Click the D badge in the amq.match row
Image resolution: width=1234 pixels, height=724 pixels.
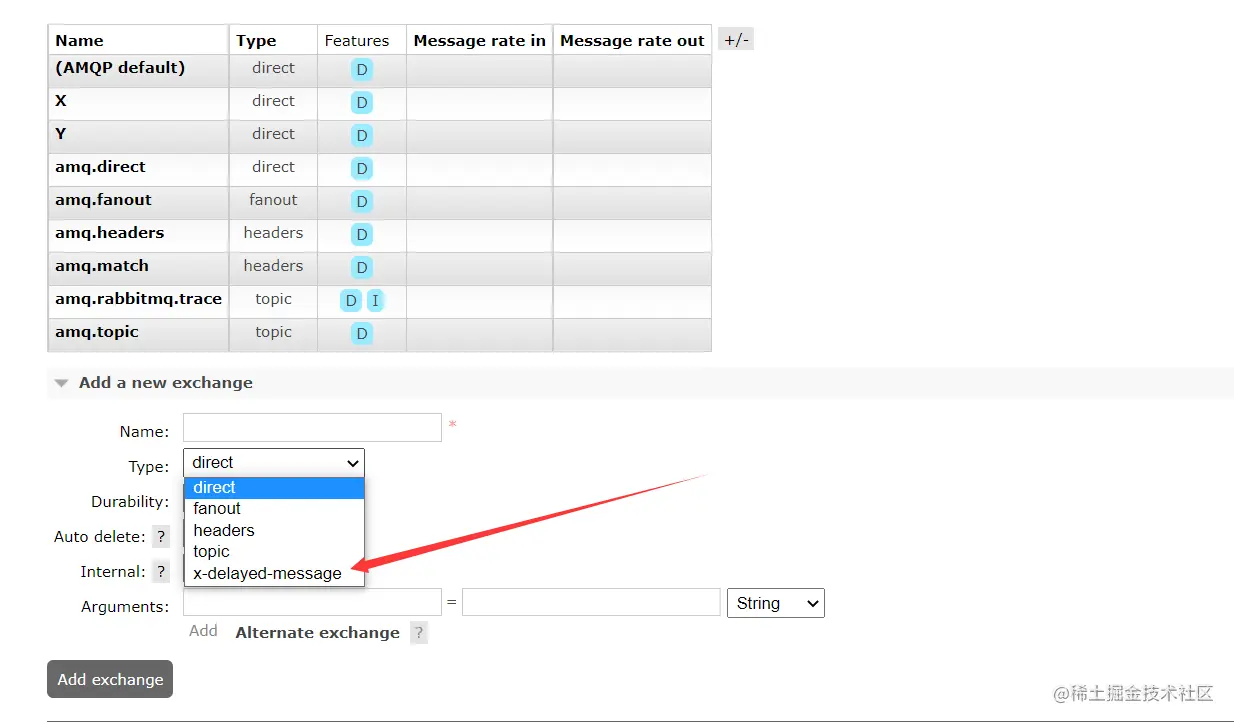[362, 267]
